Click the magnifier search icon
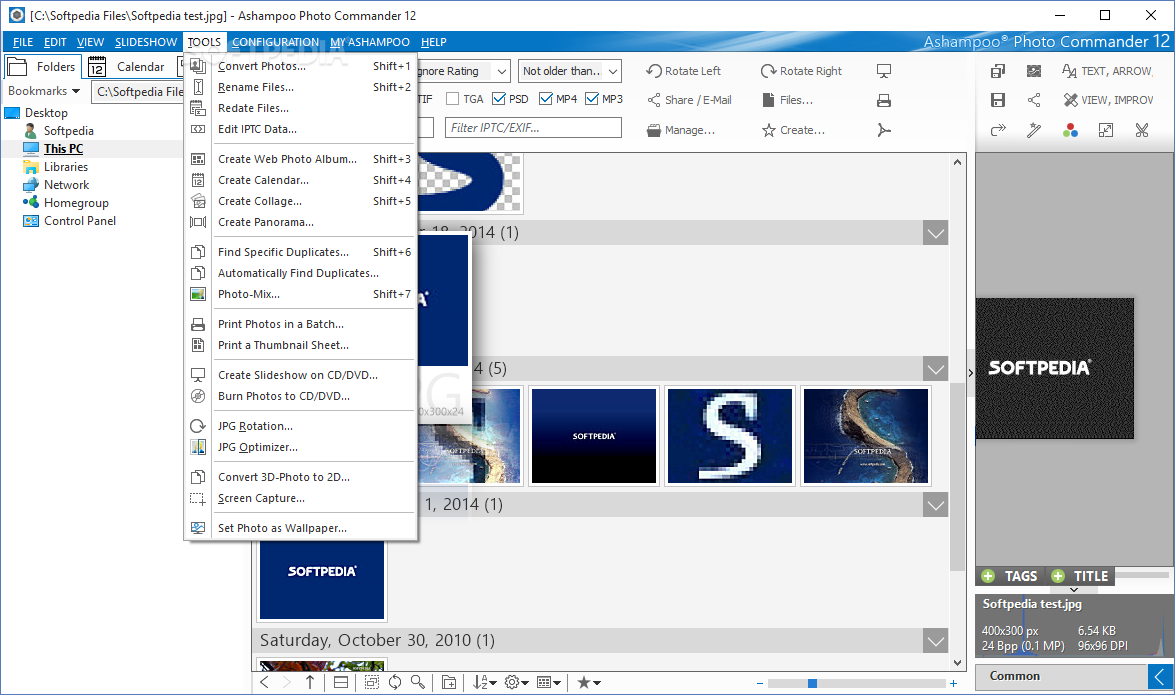 pos(418,682)
